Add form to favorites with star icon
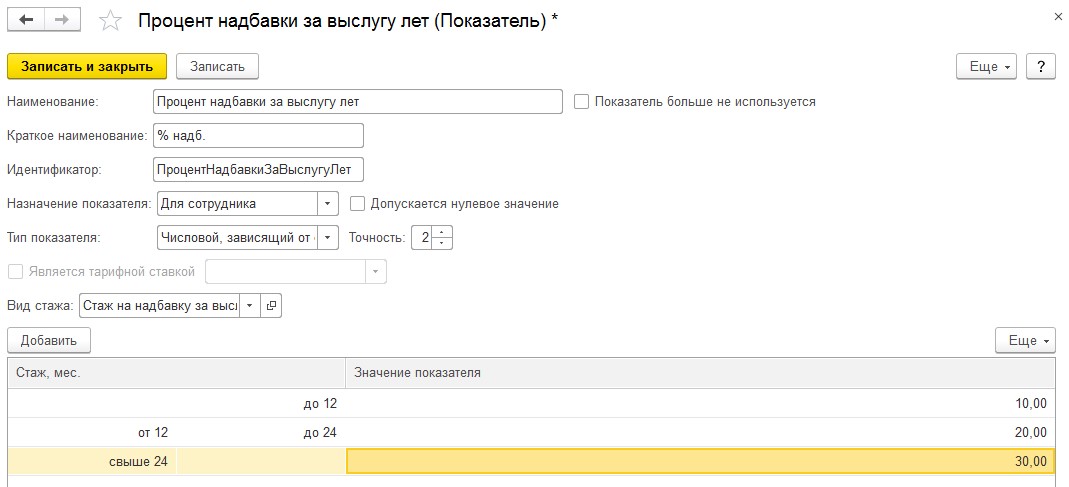Screen dimensions: 1069x487 coord(112,21)
